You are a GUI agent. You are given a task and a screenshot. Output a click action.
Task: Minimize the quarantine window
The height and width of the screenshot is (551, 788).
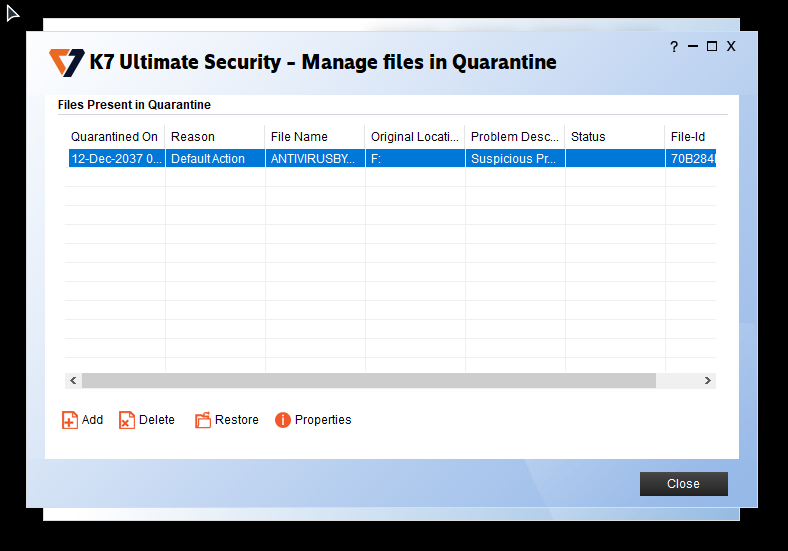click(x=693, y=46)
